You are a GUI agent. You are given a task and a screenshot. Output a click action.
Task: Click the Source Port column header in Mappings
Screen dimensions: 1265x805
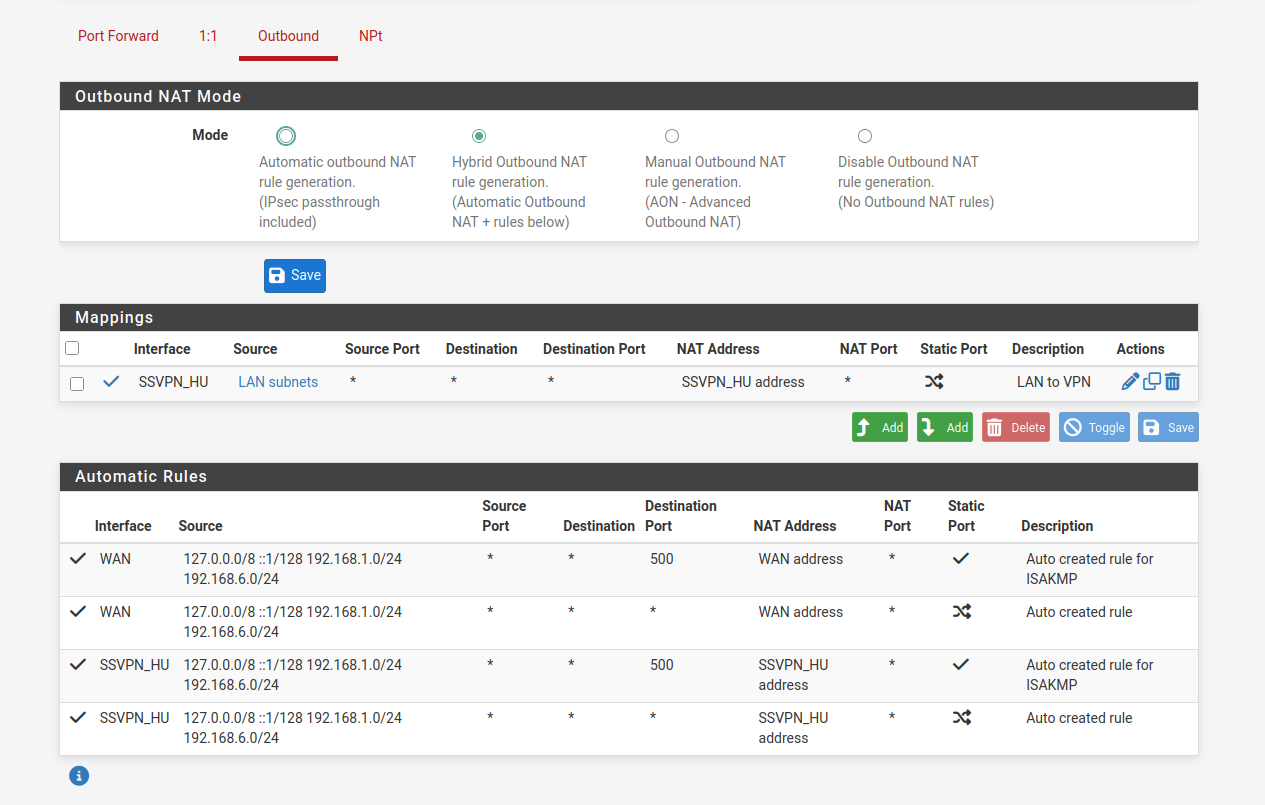(382, 349)
